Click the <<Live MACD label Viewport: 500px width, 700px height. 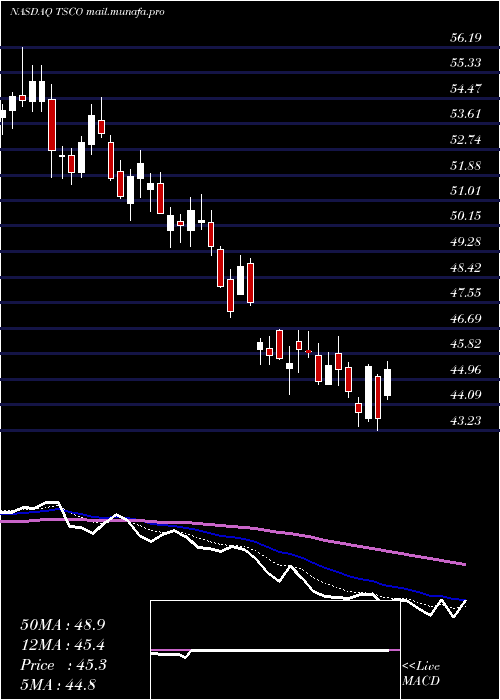click(421, 674)
